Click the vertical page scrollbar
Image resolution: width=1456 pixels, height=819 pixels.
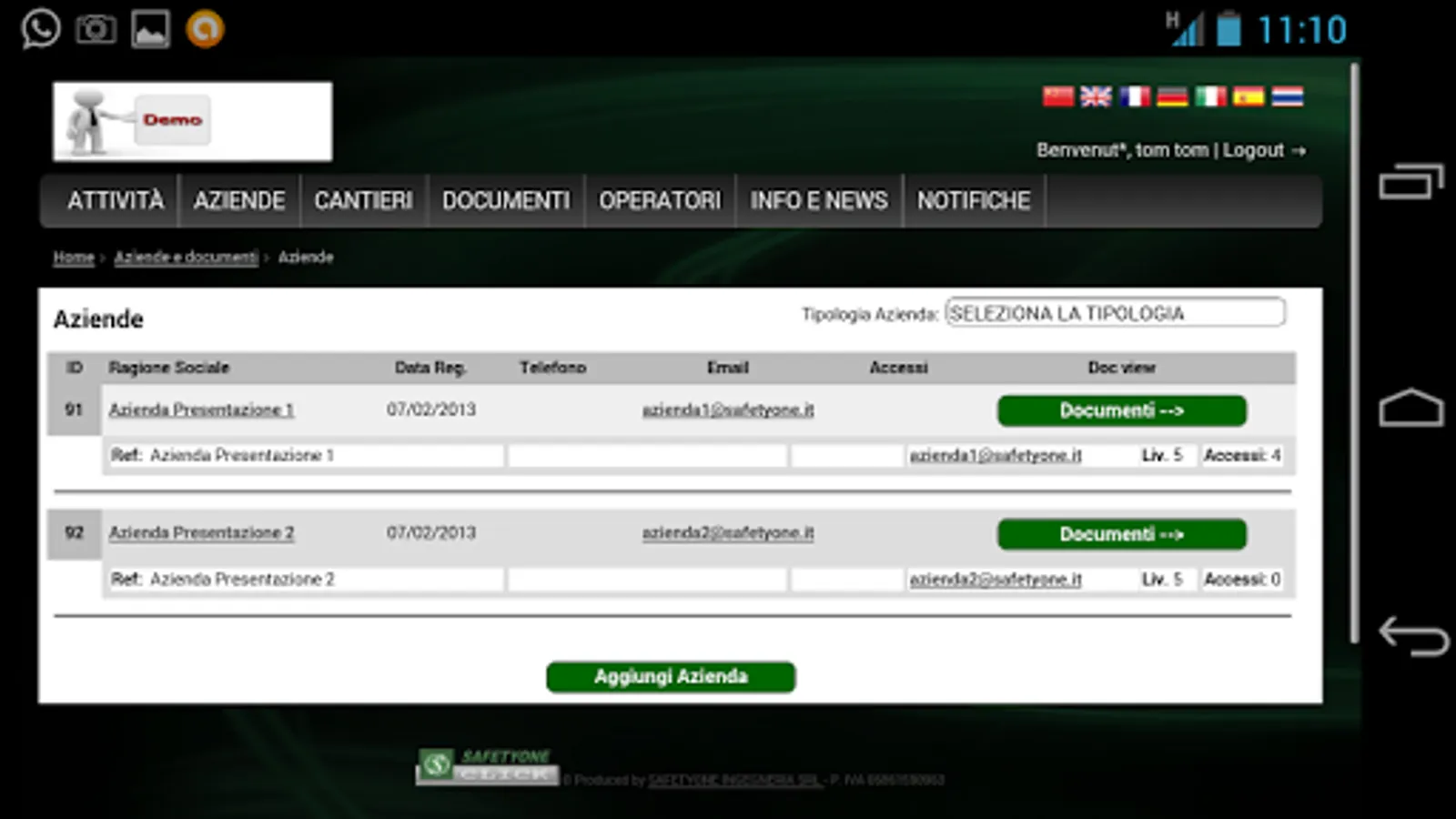point(1355,353)
